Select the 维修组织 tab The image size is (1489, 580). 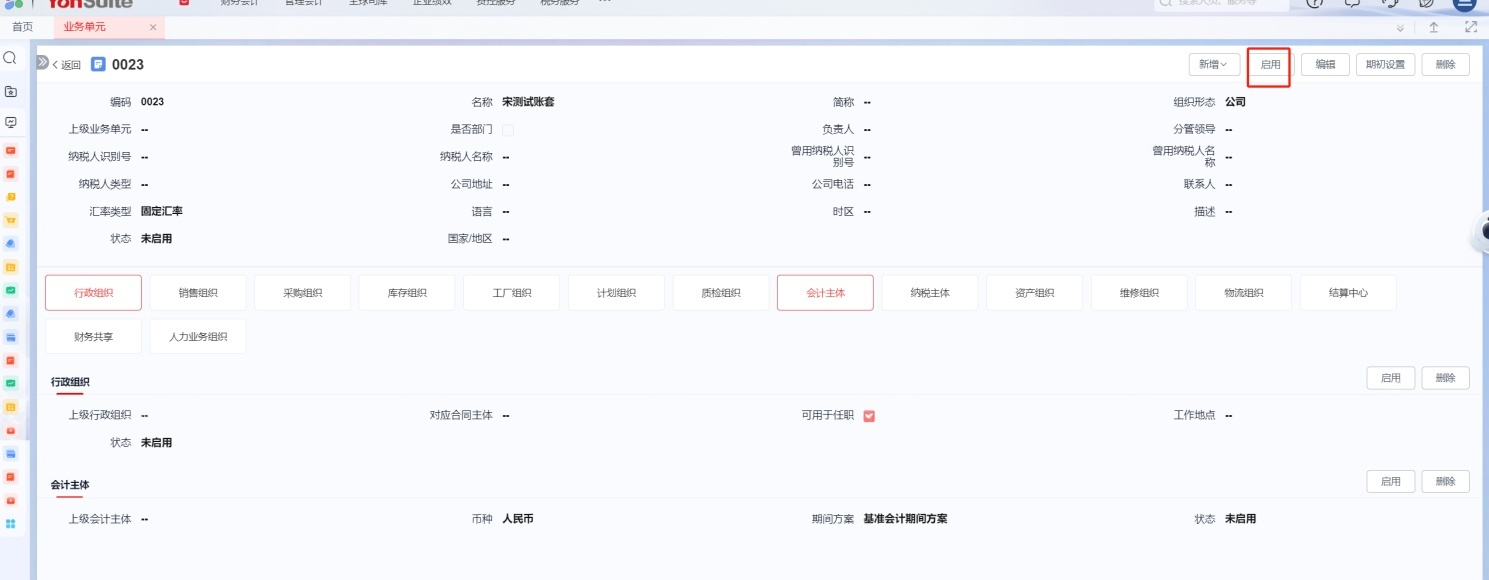[1139, 293]
